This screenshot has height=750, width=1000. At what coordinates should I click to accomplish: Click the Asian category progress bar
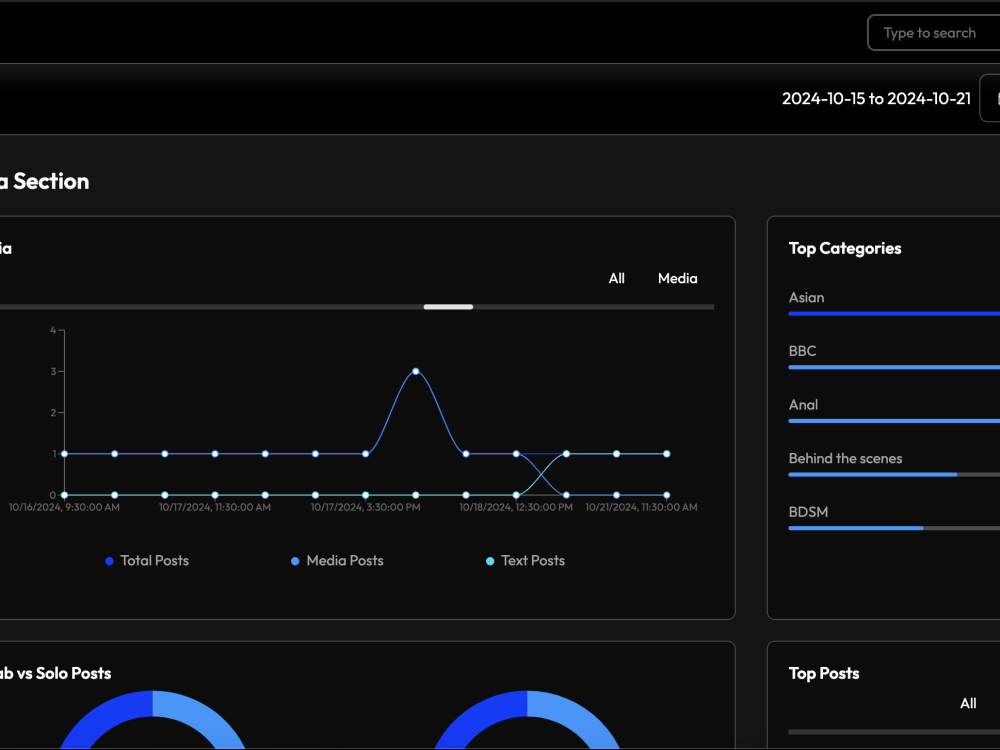(894, 313)
